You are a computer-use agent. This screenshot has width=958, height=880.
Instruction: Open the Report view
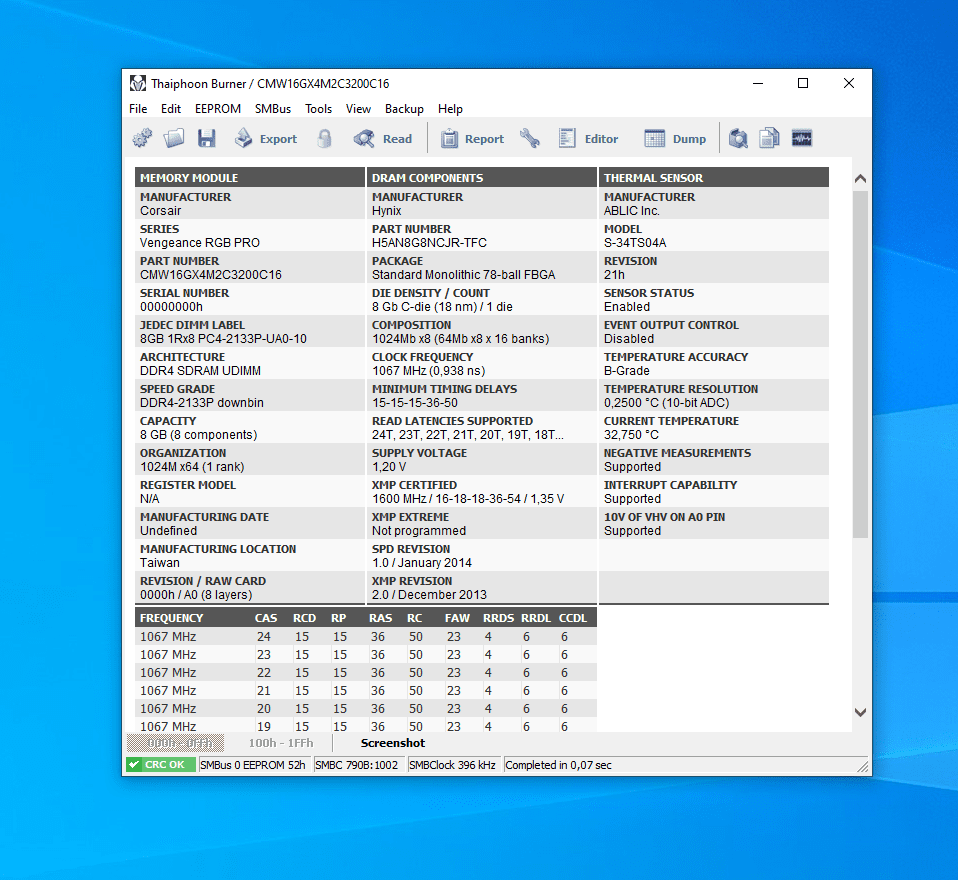click(473, 139)
